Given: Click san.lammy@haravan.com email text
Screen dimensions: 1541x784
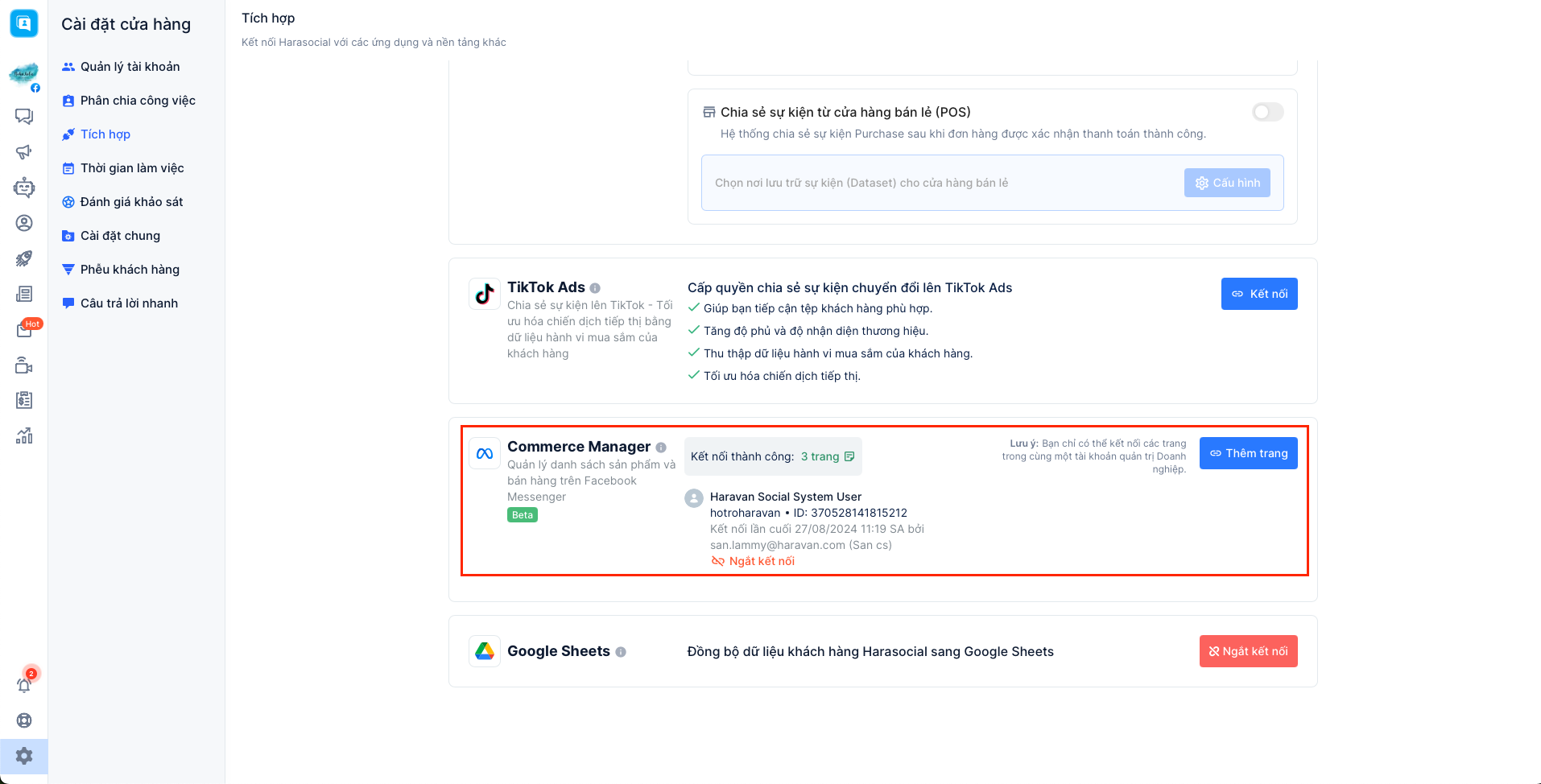Looking at the screenshot, I should (778, 545).
